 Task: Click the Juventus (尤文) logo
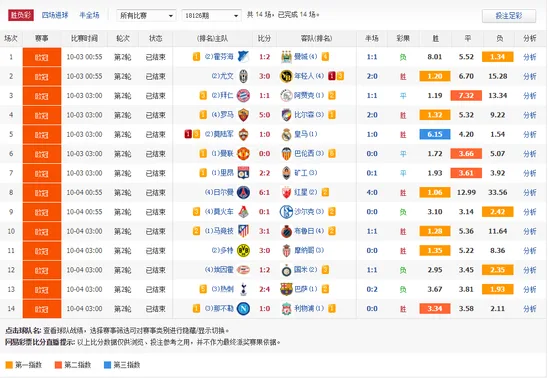tap(243, 76)
